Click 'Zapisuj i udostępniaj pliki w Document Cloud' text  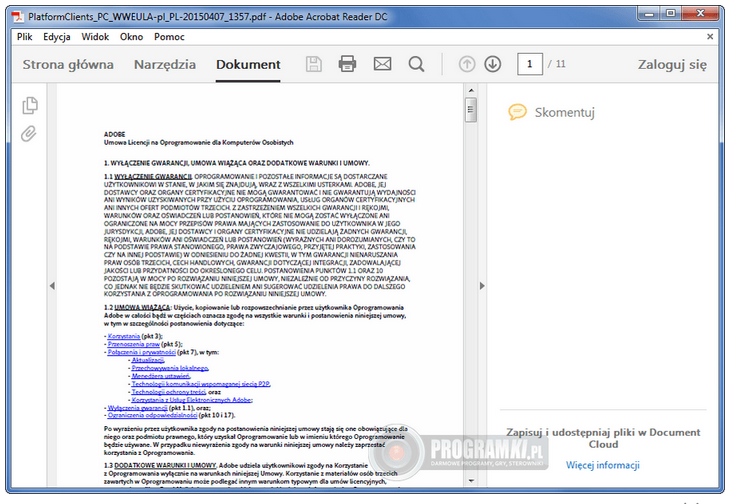(x=603, y=438)
